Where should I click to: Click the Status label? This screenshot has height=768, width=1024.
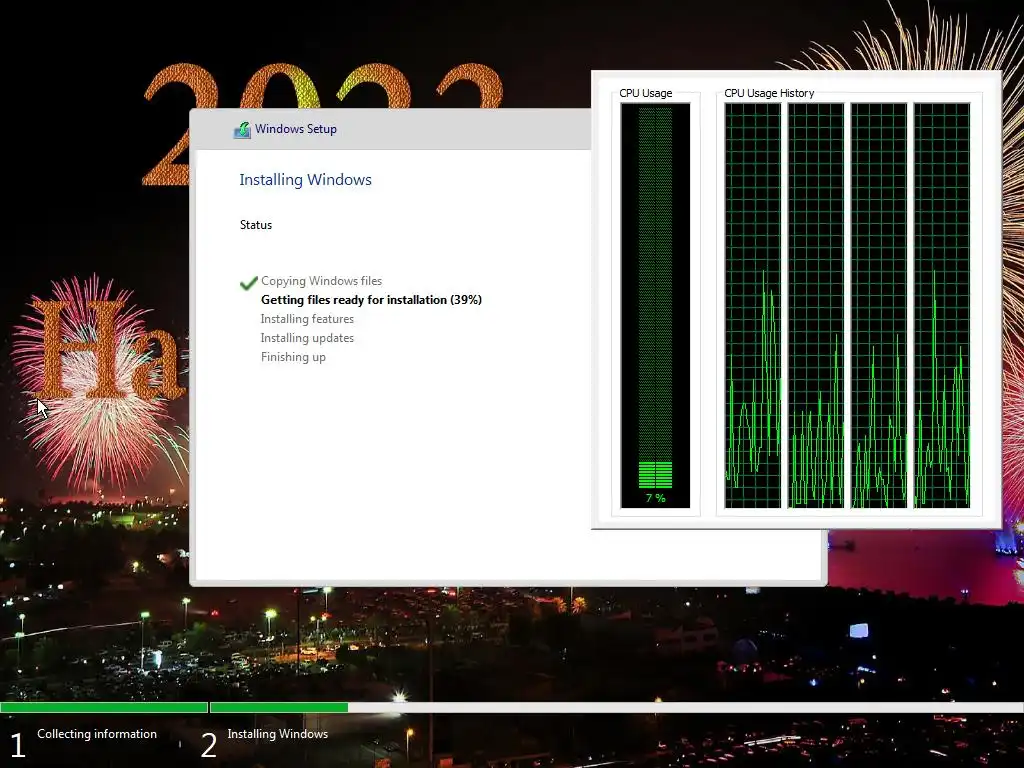click(255, 225)
